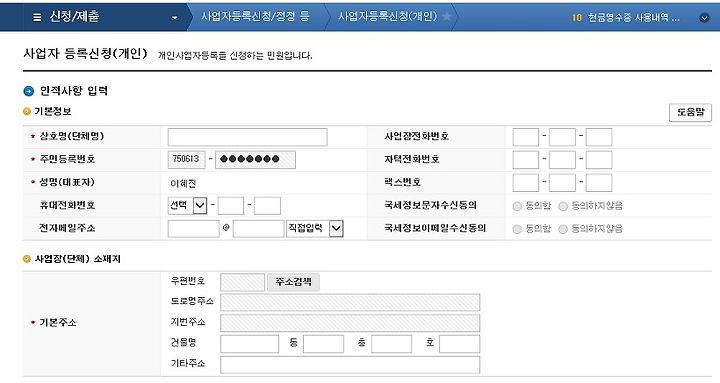Select 동의하지않음 for 국세정보문자수신동의

563,206
